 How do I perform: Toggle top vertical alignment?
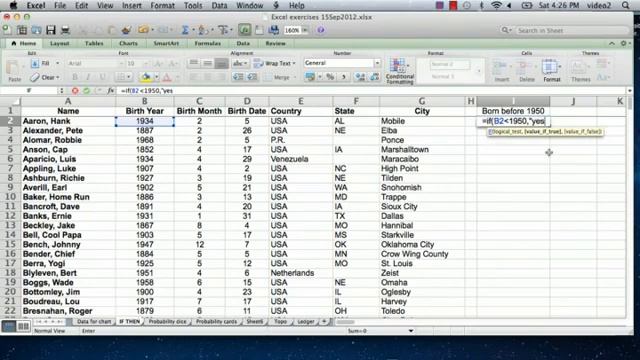click(x=194, y=63)
